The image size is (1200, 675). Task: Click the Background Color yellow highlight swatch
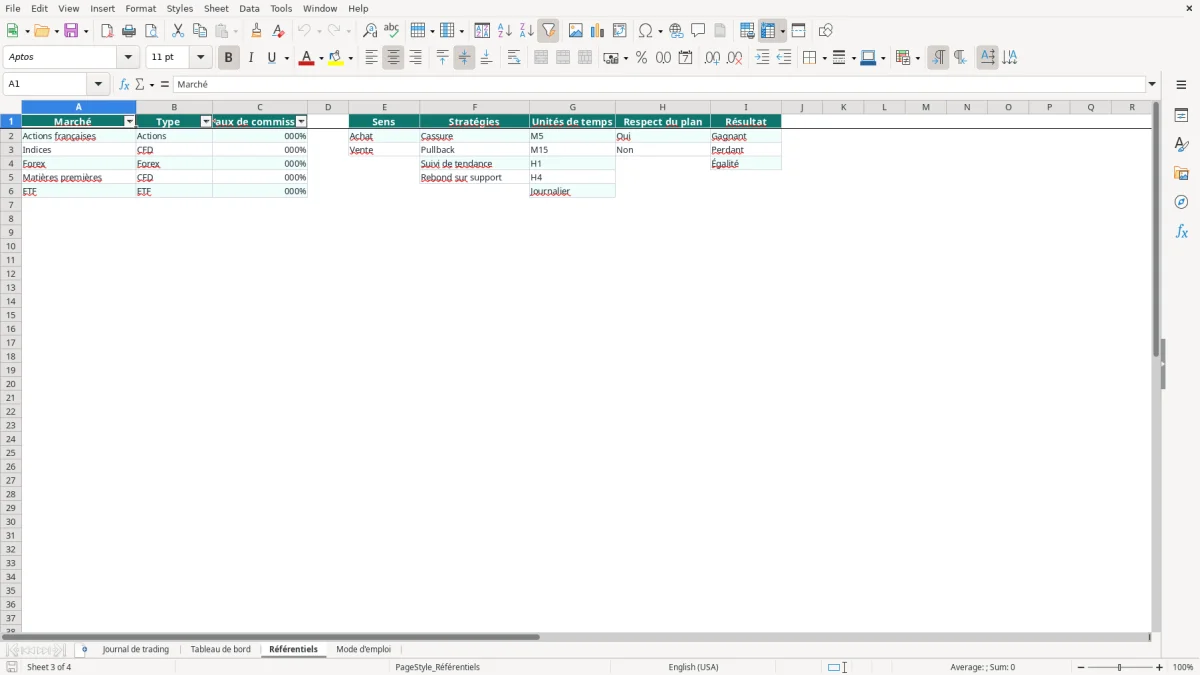336,58
